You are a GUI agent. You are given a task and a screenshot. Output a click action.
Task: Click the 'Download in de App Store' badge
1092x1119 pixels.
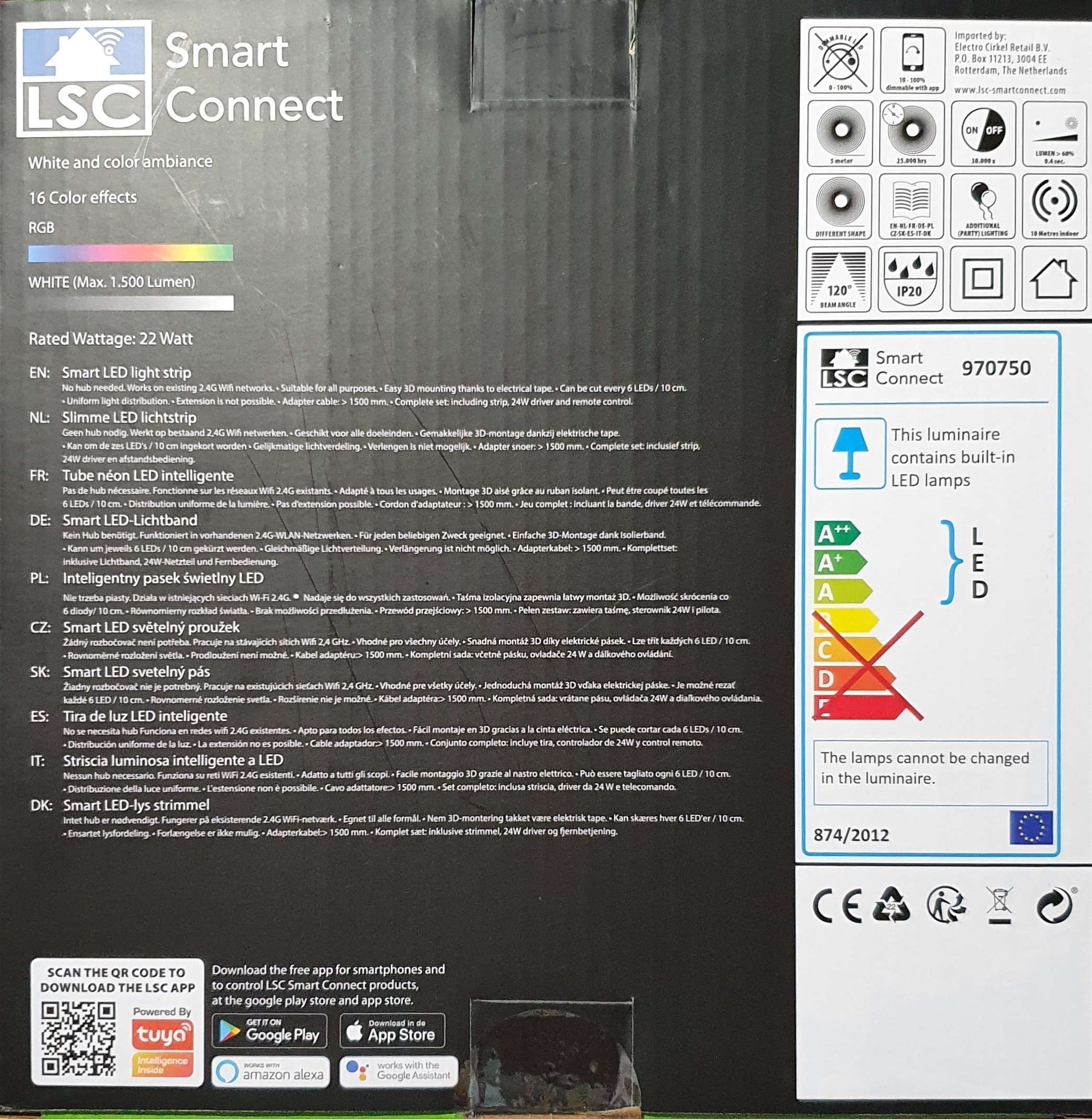[x=392, y=1031]
